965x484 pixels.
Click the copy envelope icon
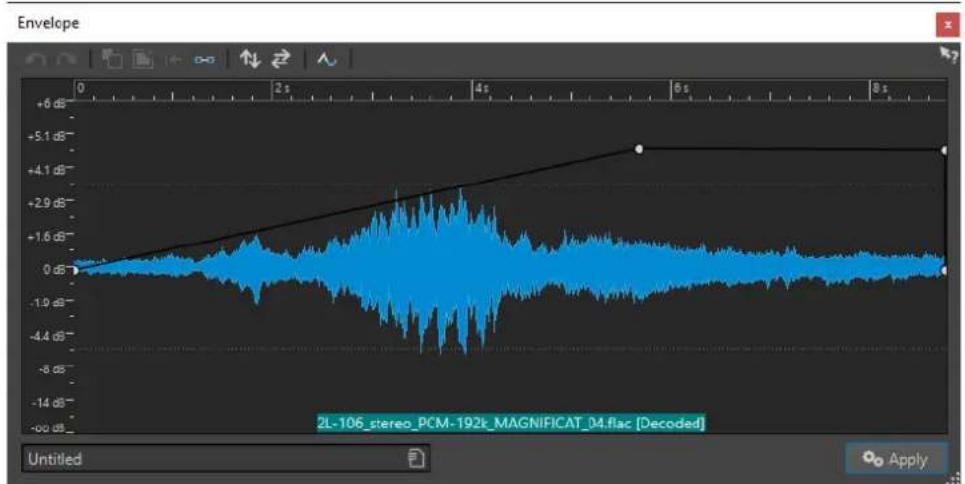[x=112, y=59]
